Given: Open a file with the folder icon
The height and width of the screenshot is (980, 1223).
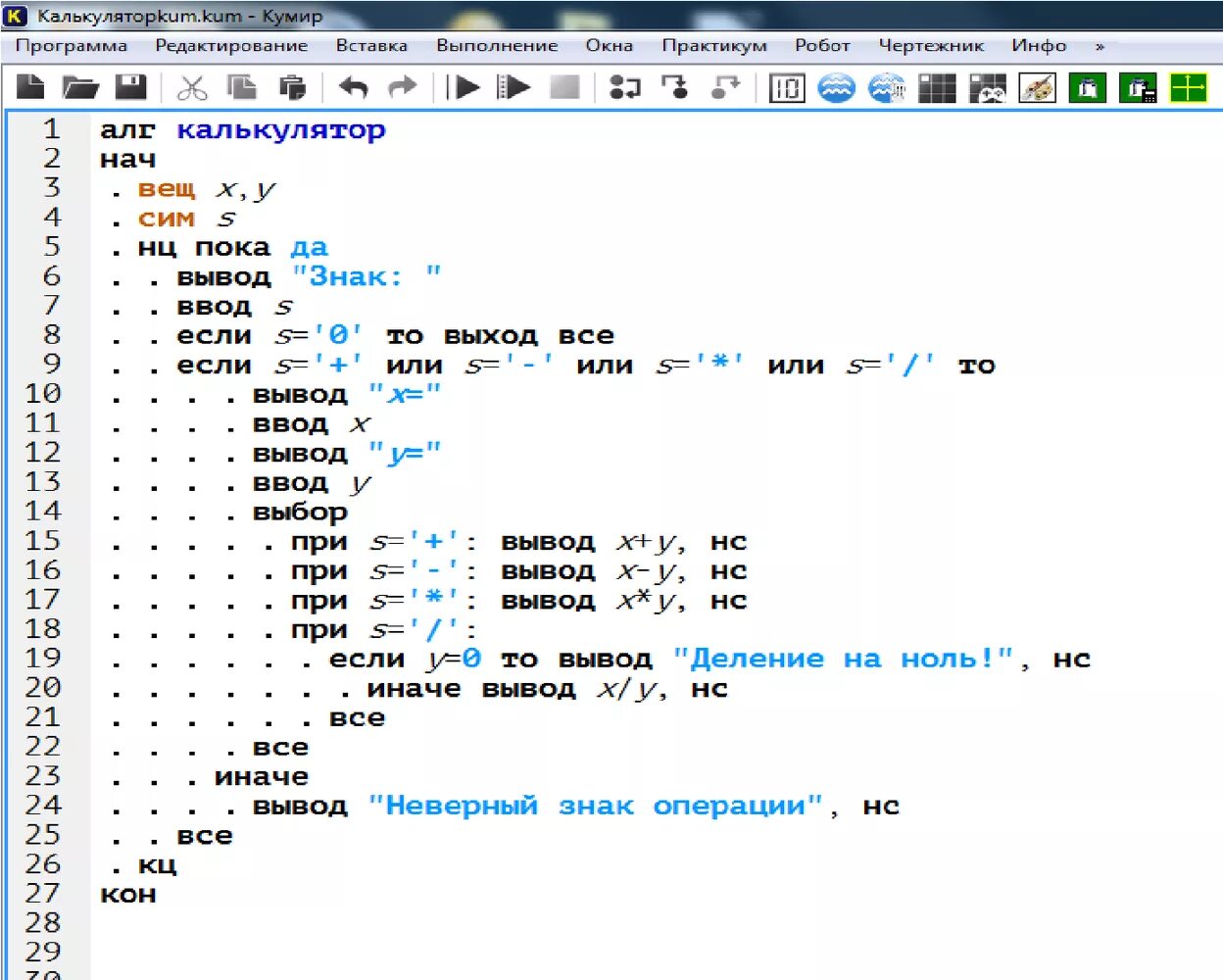Looking at the screenshot, I should pos(81,88).
